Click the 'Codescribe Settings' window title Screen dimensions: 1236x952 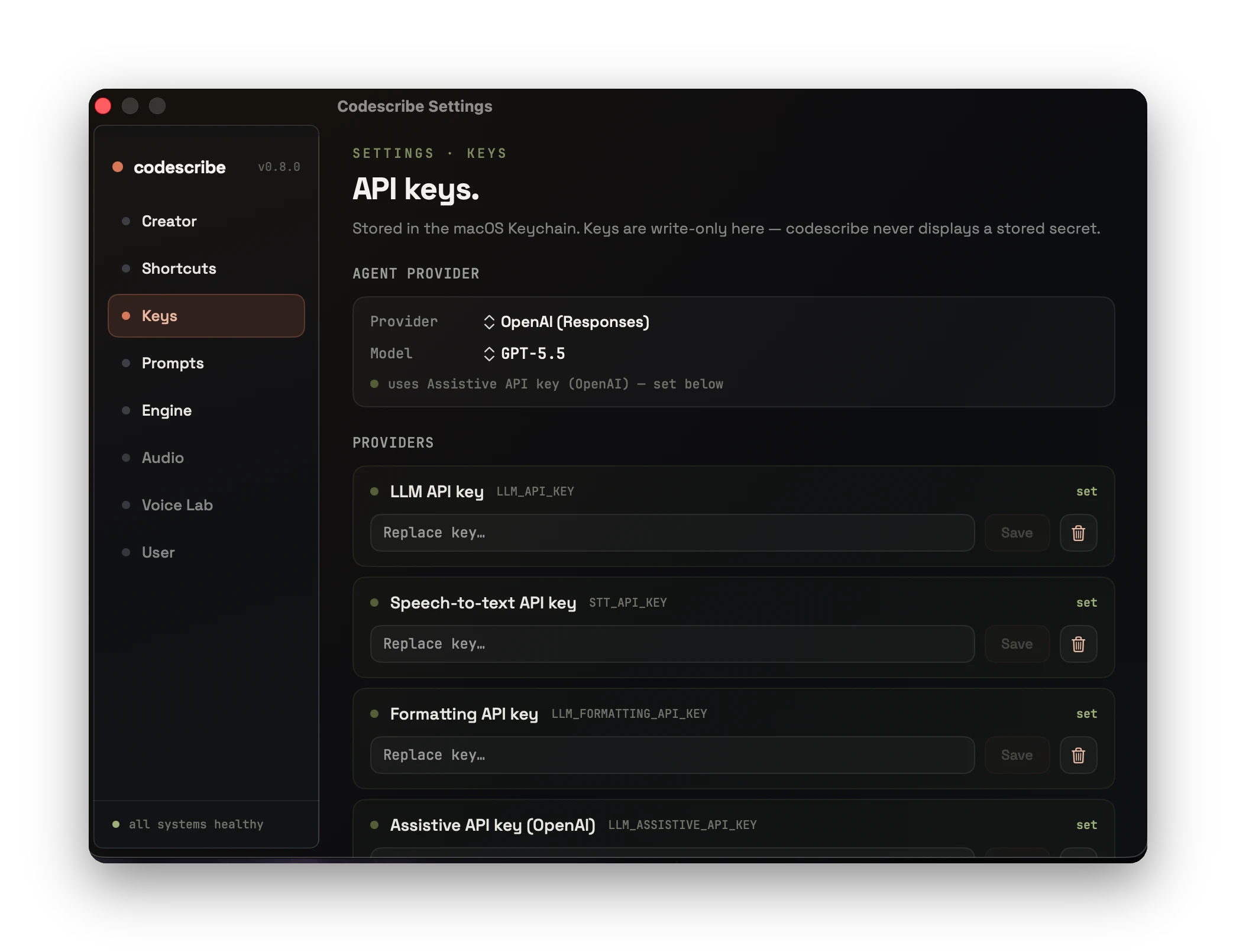coord(415,106)
